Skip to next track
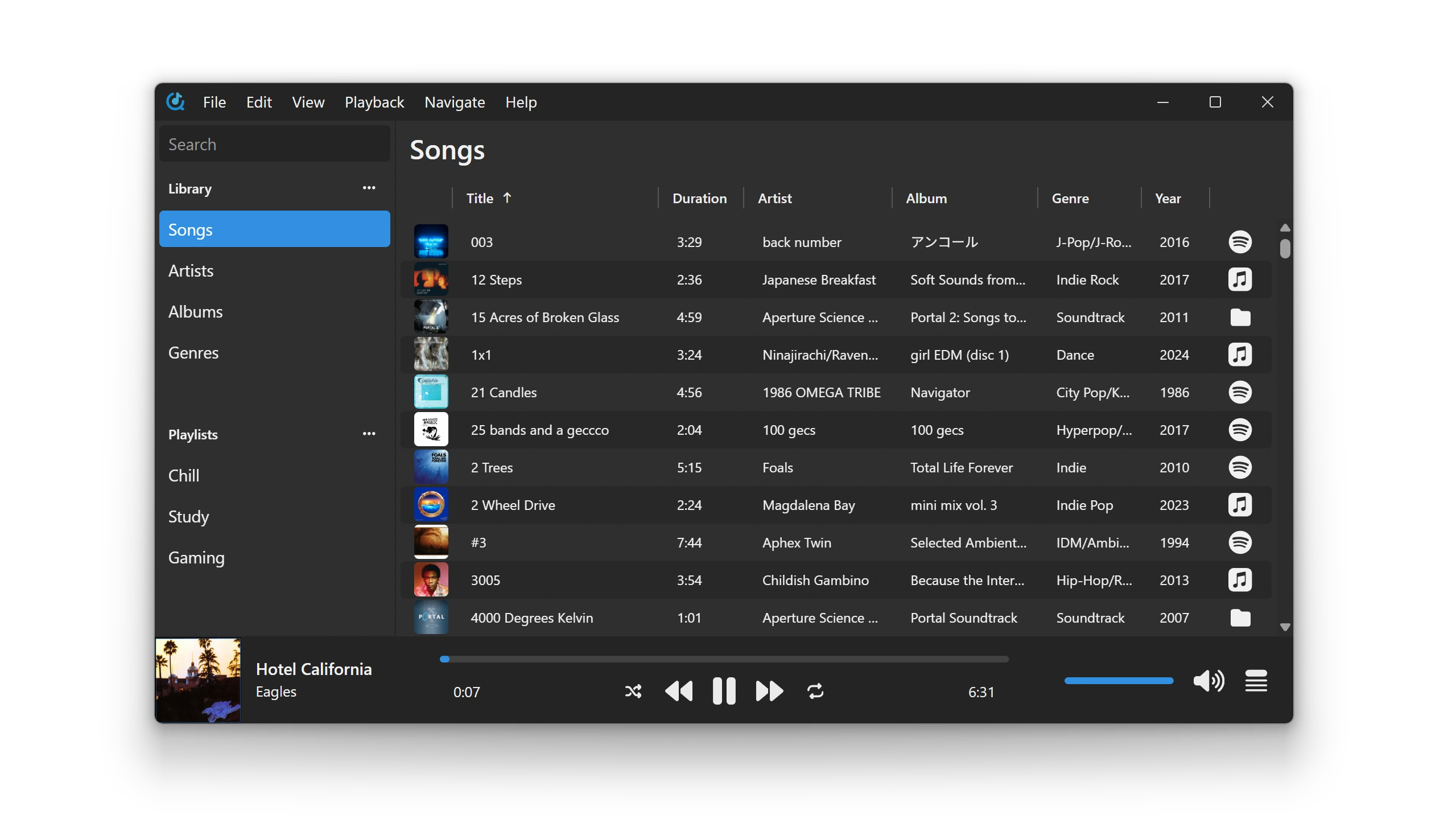The image size is (1456, 819). (769, 692)
